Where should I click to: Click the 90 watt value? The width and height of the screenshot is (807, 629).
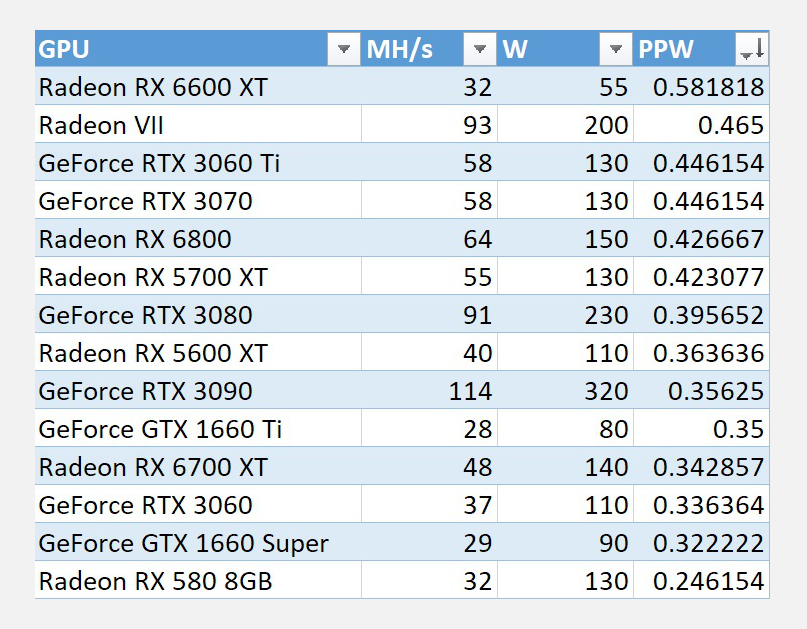pyautogui.click(x=613, y=544)
